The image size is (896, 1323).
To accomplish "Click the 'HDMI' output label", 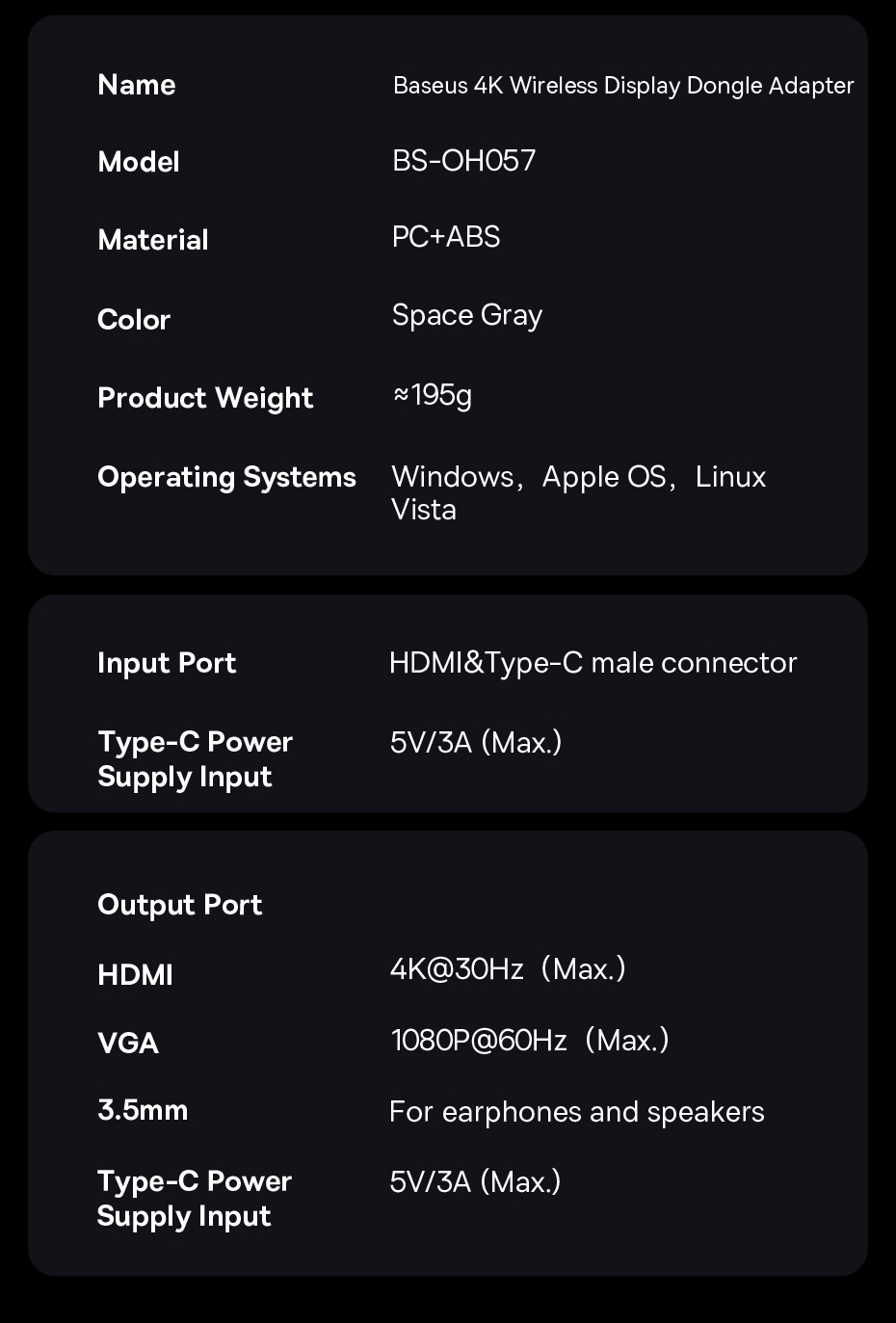I will [135, 975].
